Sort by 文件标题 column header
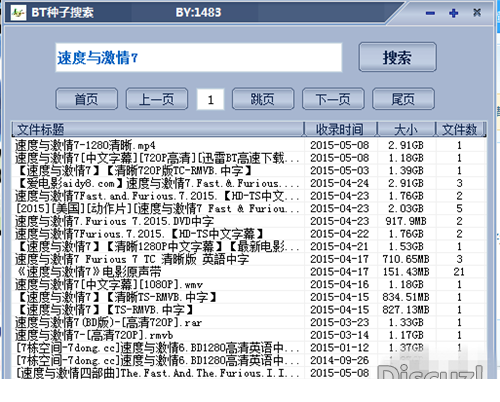Screen dimensions: 500x402 point(158,129)
